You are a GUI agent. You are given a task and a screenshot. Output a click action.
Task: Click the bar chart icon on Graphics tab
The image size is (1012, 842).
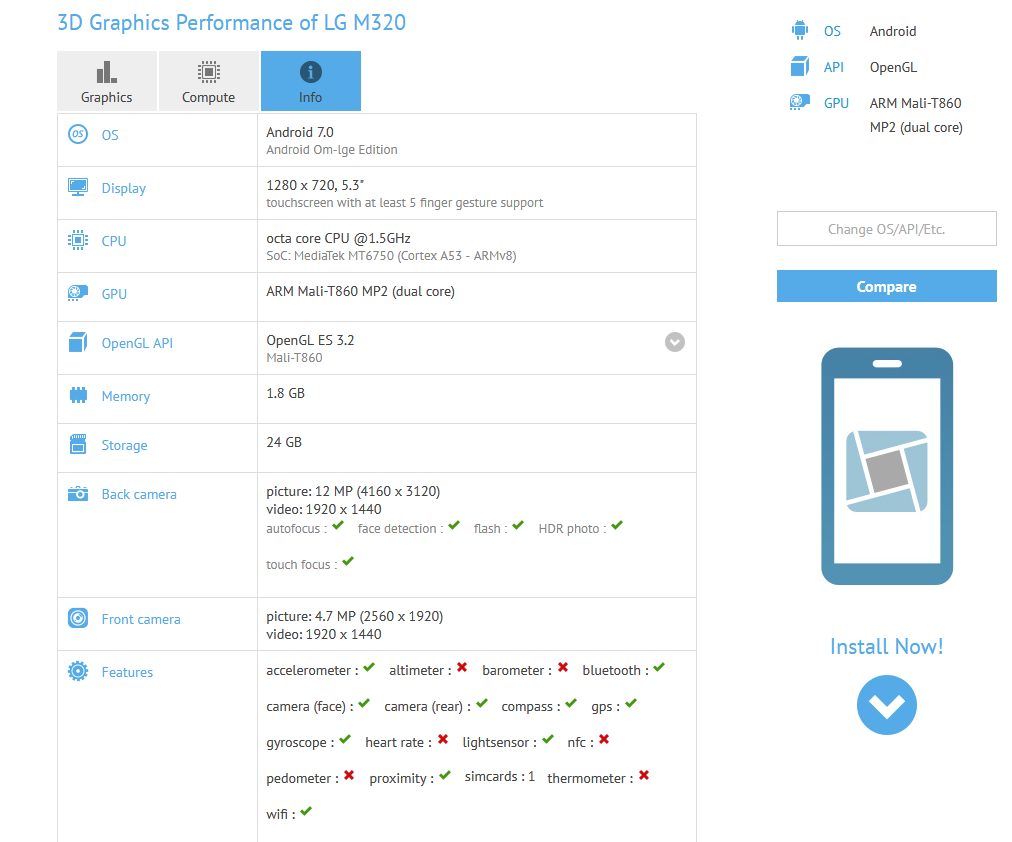pyautogui.click(x=106, y=72)
